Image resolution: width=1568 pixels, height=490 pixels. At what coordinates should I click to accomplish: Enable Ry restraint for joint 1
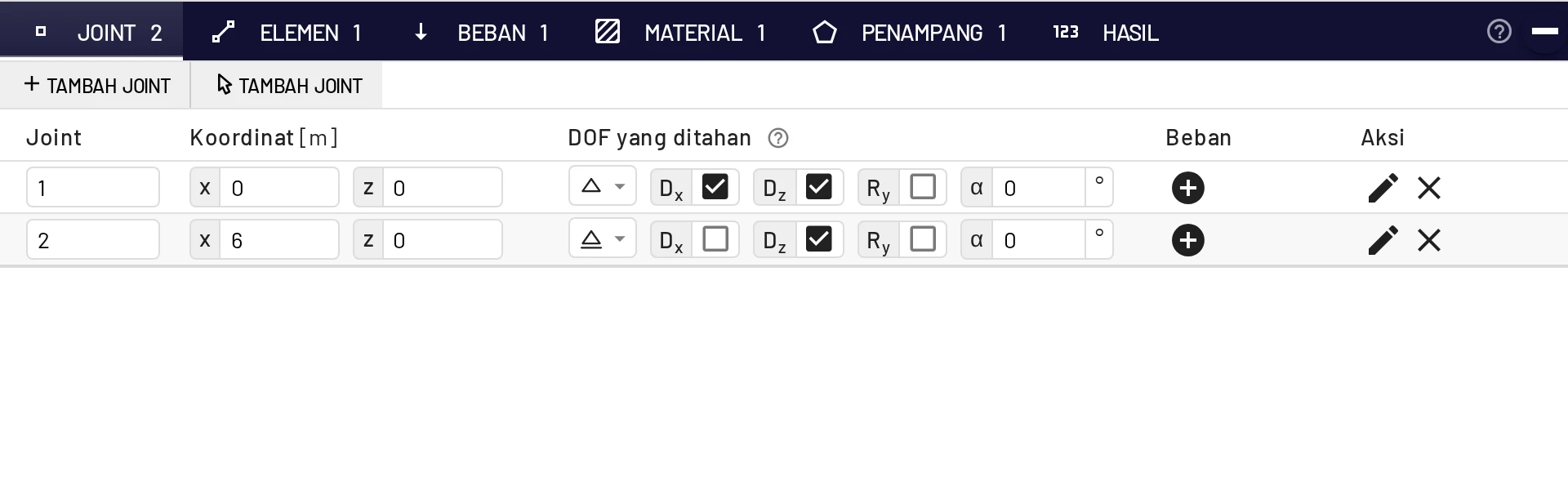[923, 187]
